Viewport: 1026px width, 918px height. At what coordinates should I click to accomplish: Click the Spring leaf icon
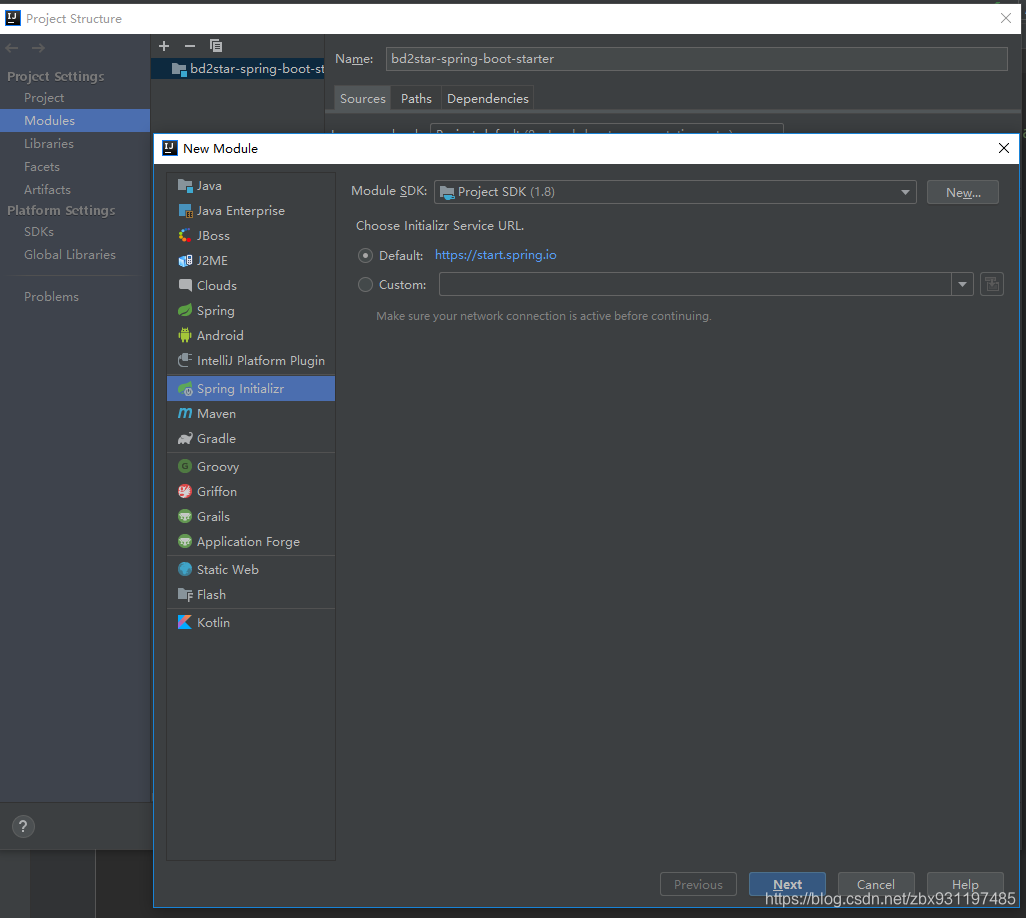click(x=185, y=310)
